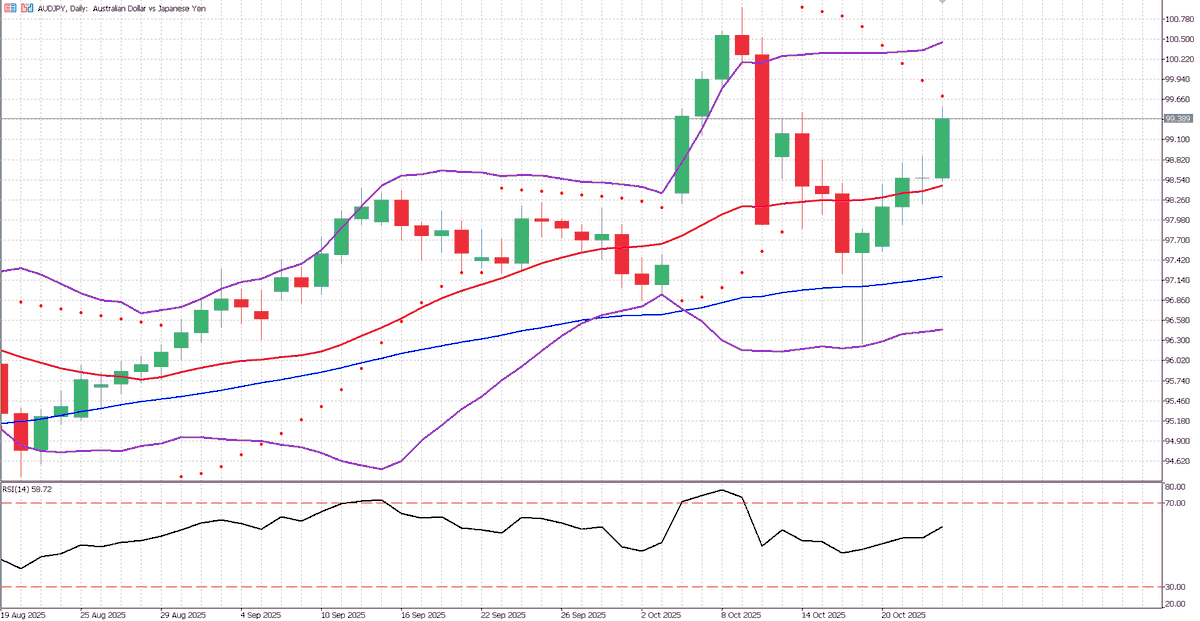Click the 99.660 price axis label
Screen dimensions: 1200x621
pos(1177,99)
